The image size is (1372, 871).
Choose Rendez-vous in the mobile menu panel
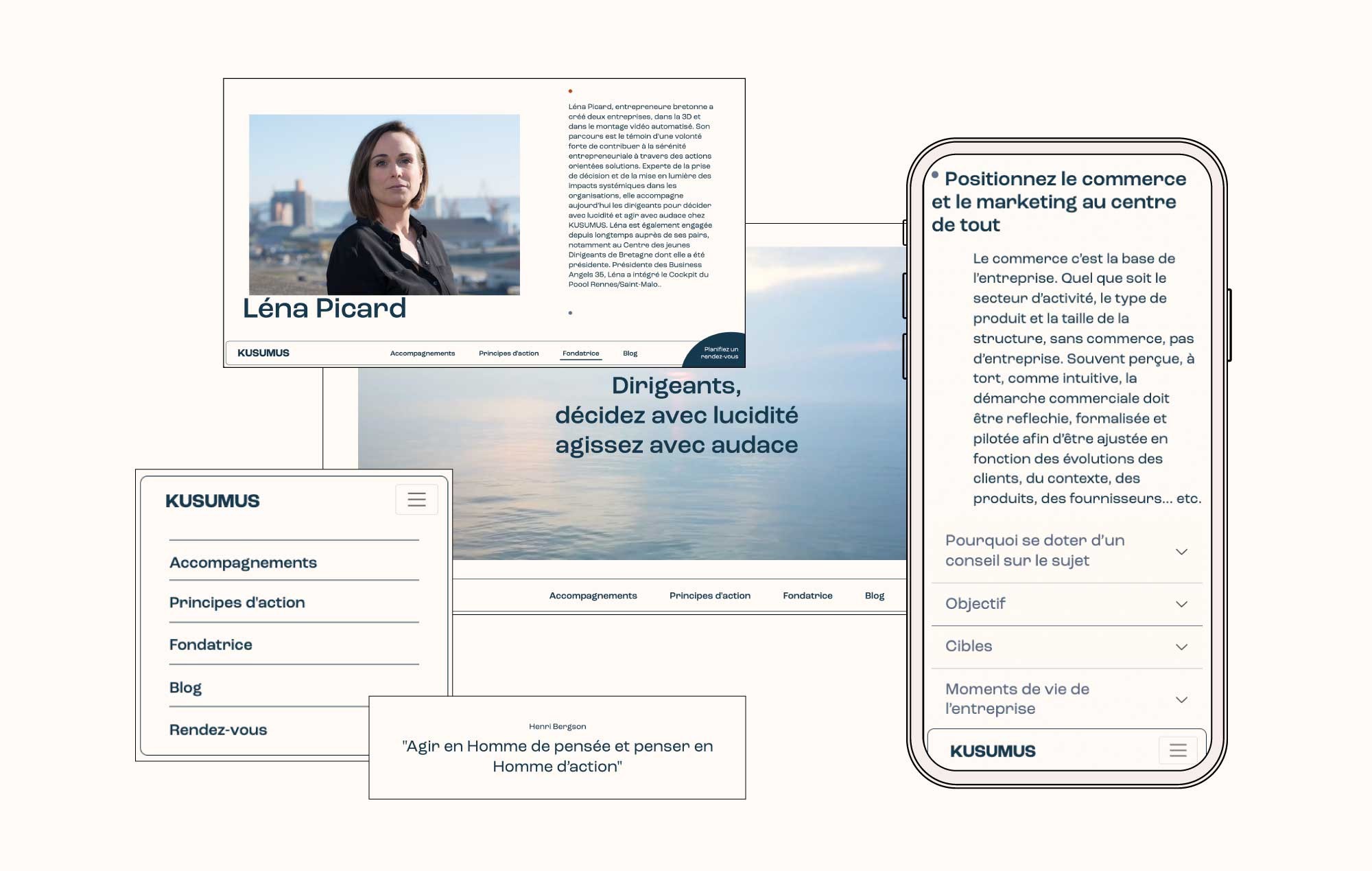point(218,730)
